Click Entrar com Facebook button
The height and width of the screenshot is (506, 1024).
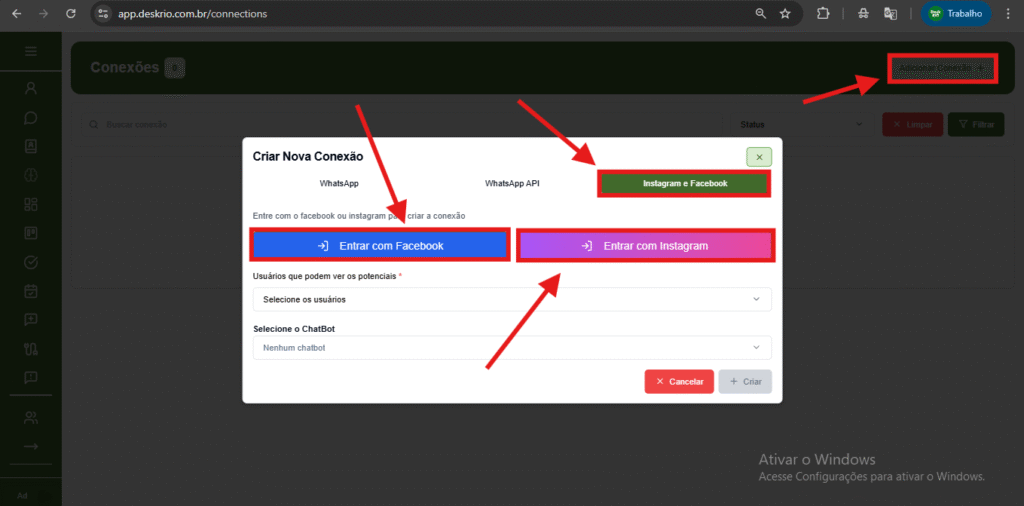(380, 245)
